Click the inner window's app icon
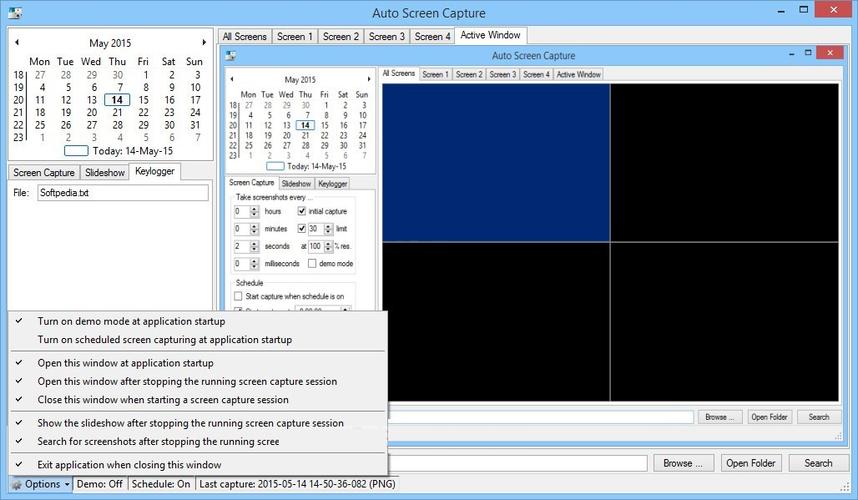The width and height of the screenshot is (858, 500). (231, 55)
